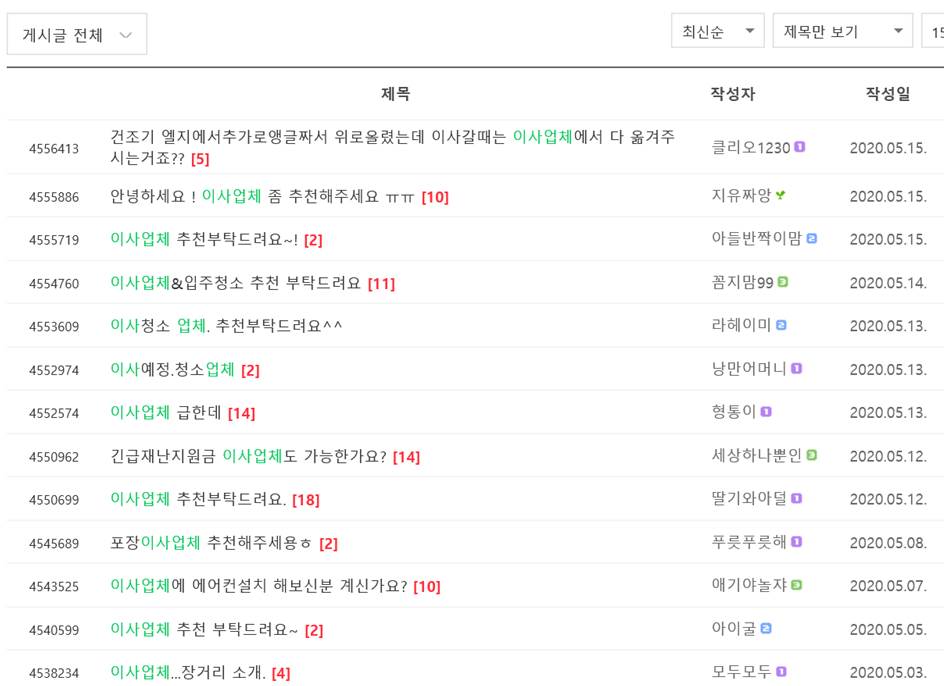This screenshot has width=944, height=686.
Task: Click level badge next to 애기야놀자
Action: point(796,585)
